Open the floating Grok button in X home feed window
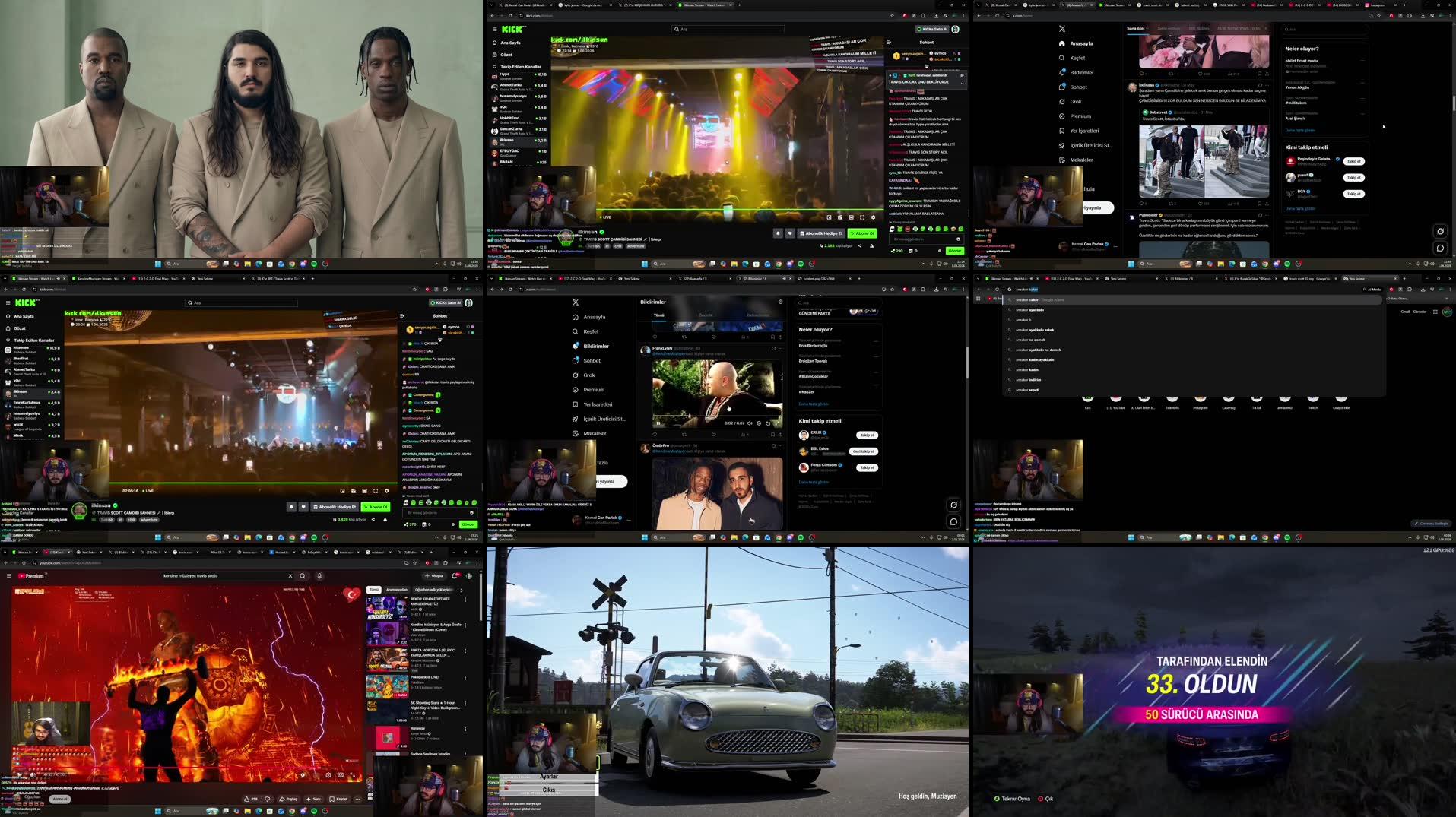Image resolution: width=1456 pixels, height=817 pixels. point(1440,231)
